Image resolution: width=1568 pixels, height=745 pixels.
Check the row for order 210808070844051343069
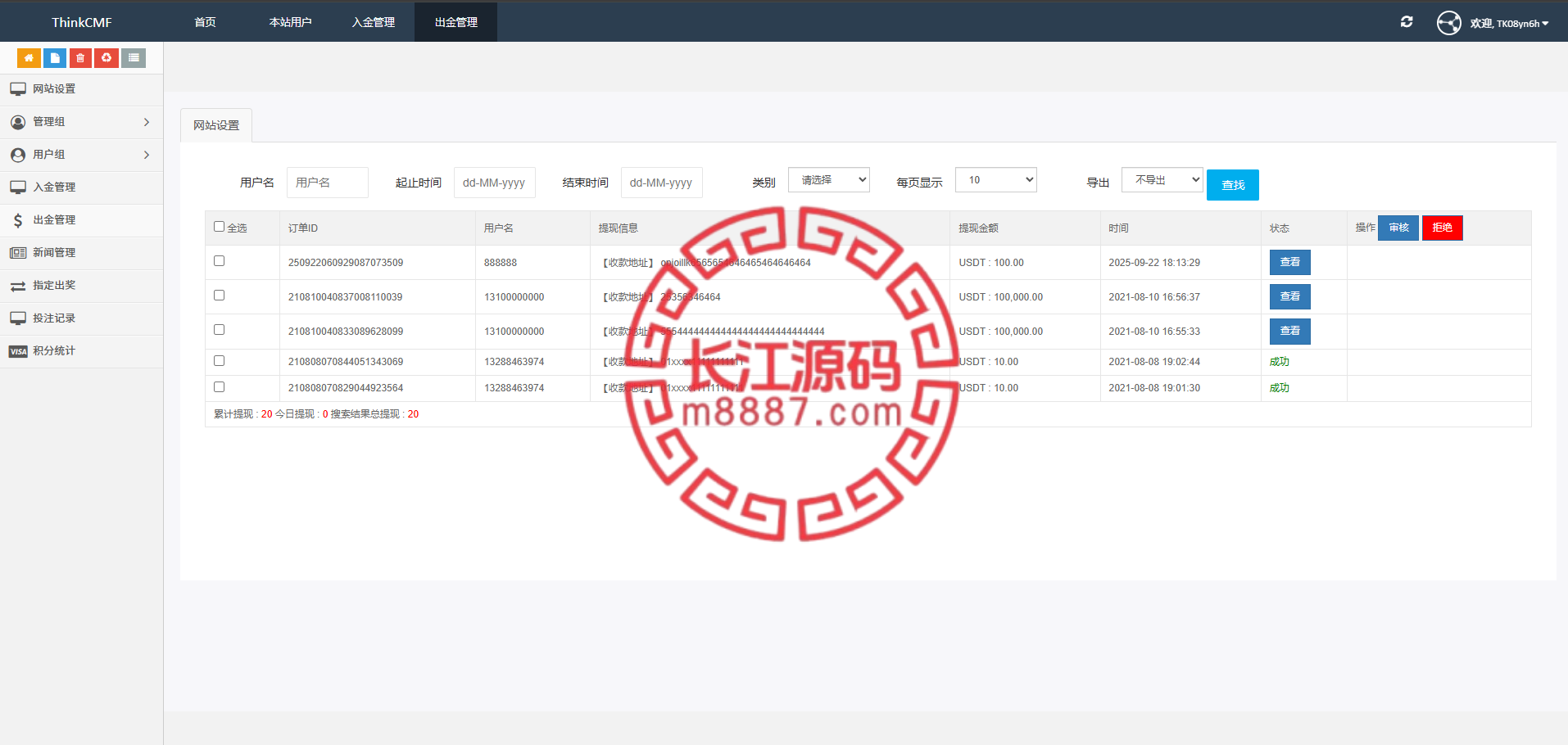pos(219,361)
